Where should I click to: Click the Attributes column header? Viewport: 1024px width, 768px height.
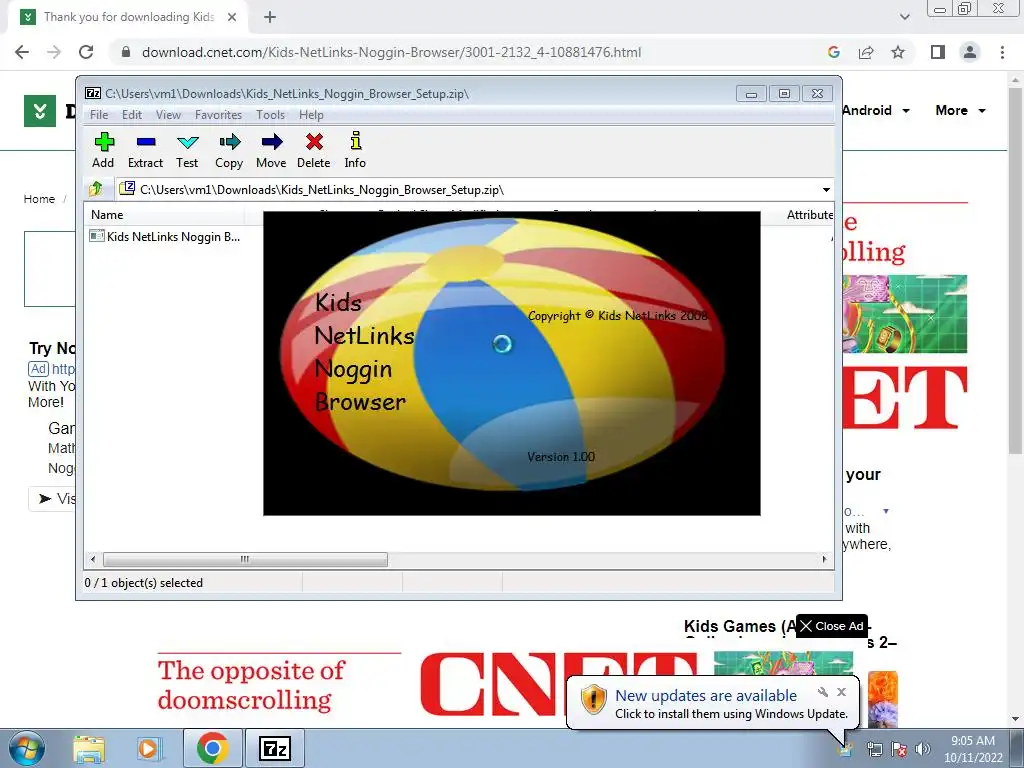pyautogui.click(x=809, y=215)
